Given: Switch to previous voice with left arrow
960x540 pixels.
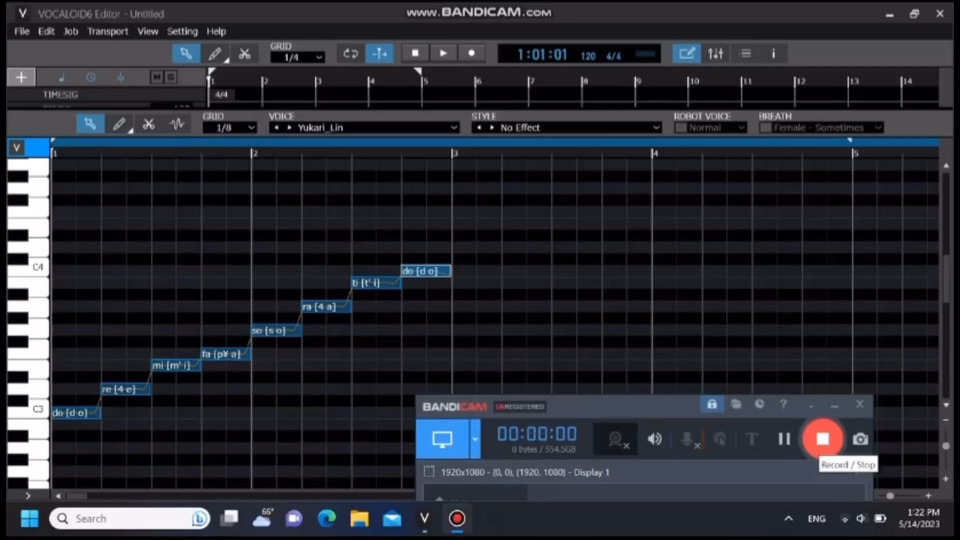Looking at the screenshot, I should tap(277, 127).
